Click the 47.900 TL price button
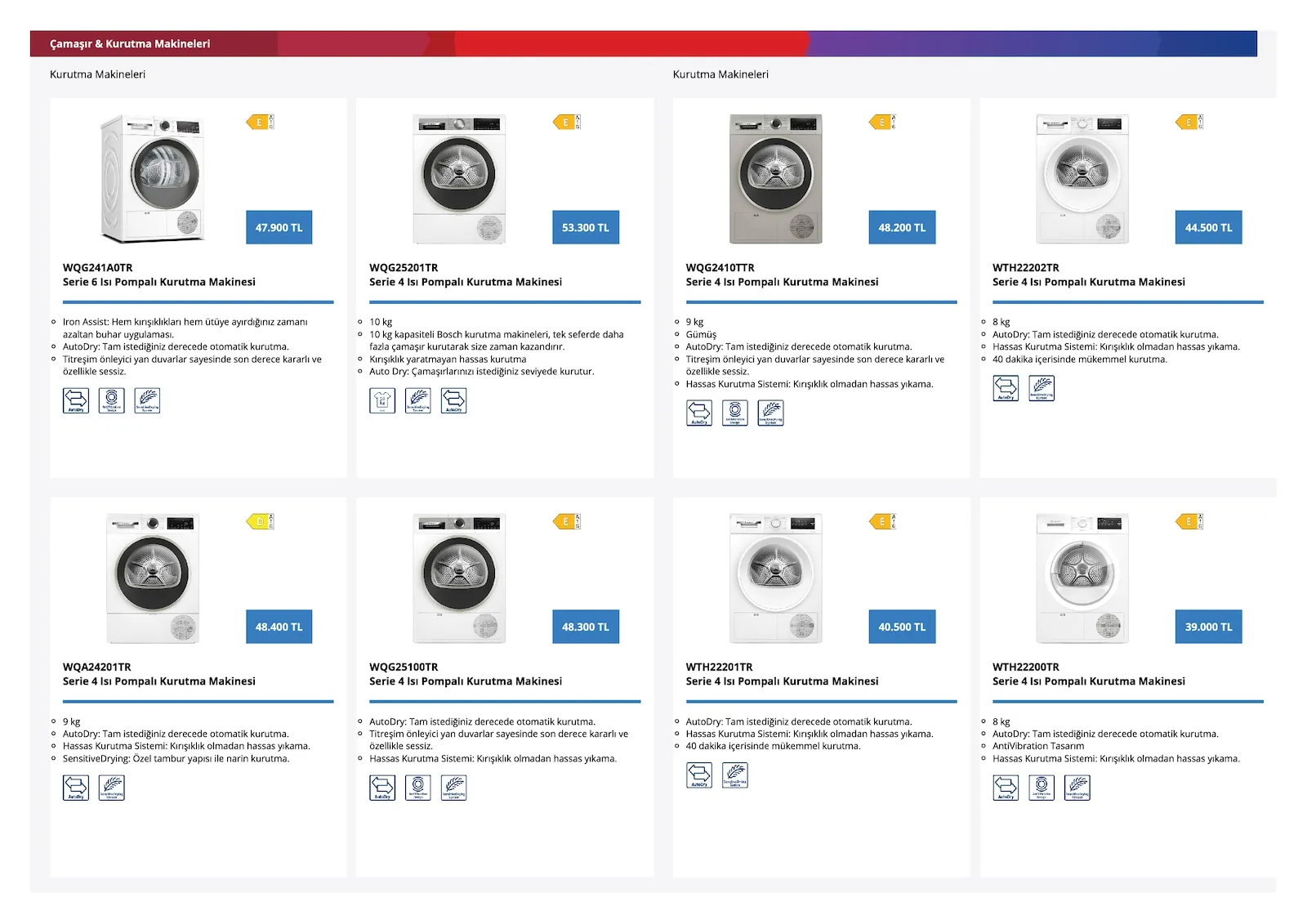 pyautogui.click(x=279, y=227)
